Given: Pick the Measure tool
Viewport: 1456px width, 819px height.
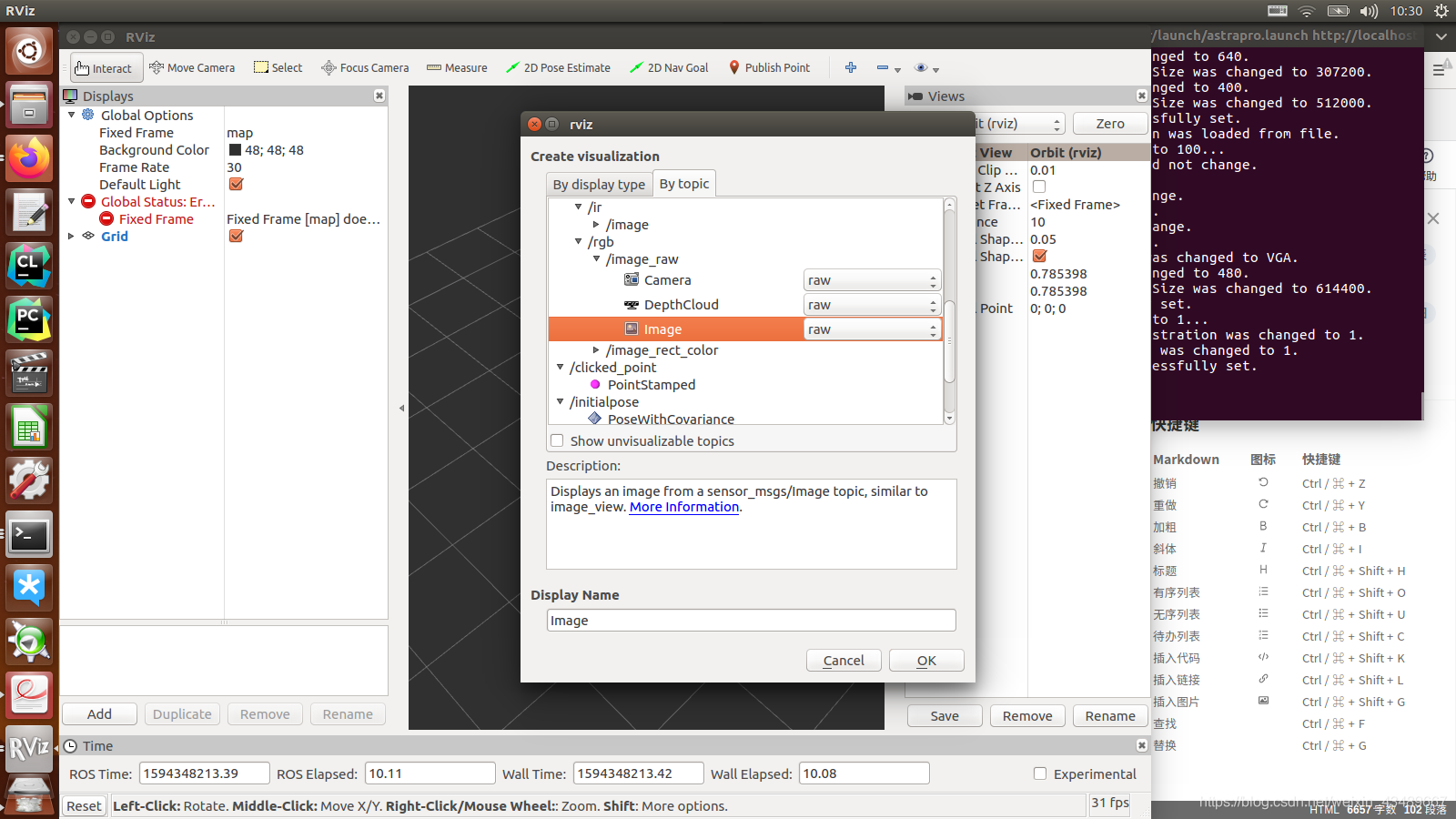Looking at the screenshot, I should (457, 68).
